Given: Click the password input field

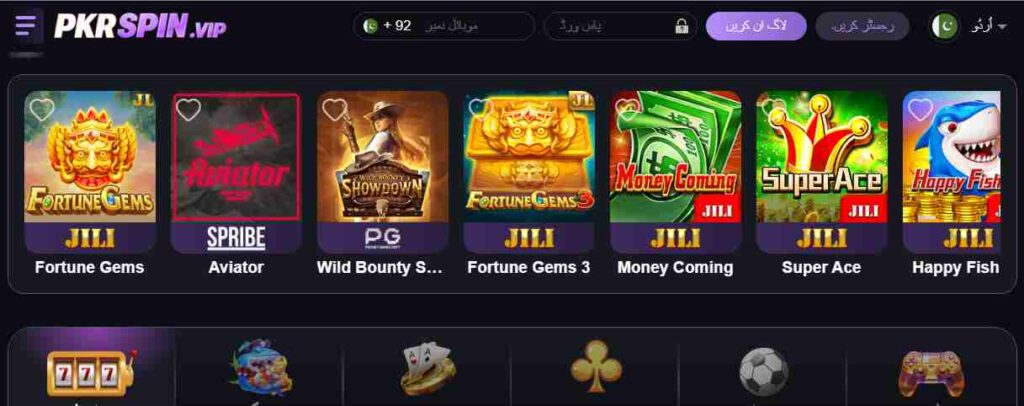Looking at the screenshot, I should (620, 26).
